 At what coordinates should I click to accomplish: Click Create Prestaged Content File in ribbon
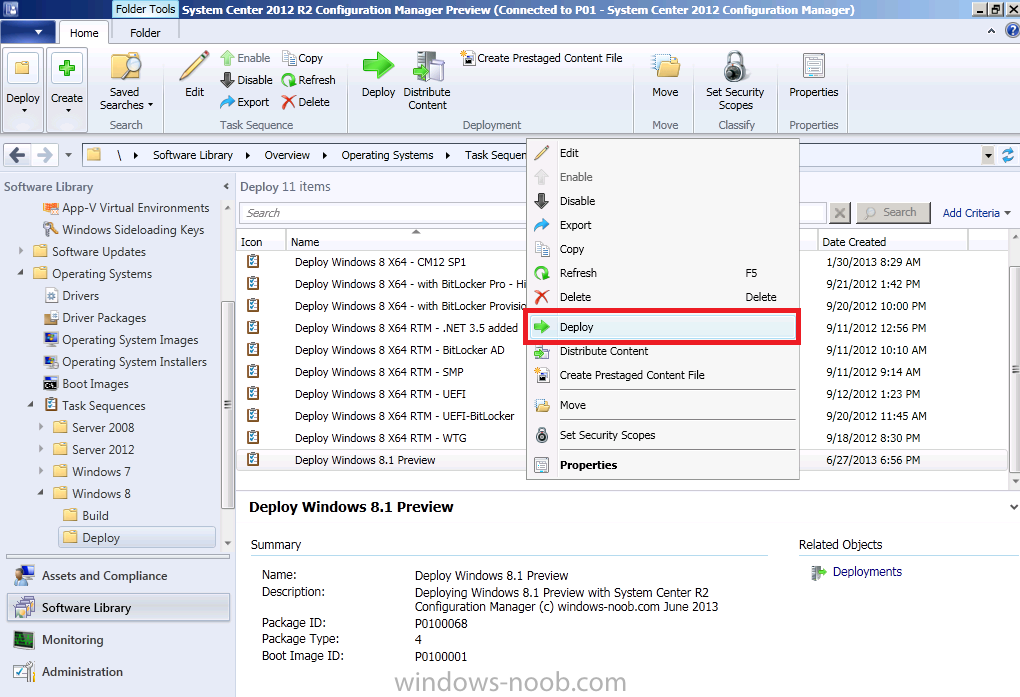click(x=541, y=58)
